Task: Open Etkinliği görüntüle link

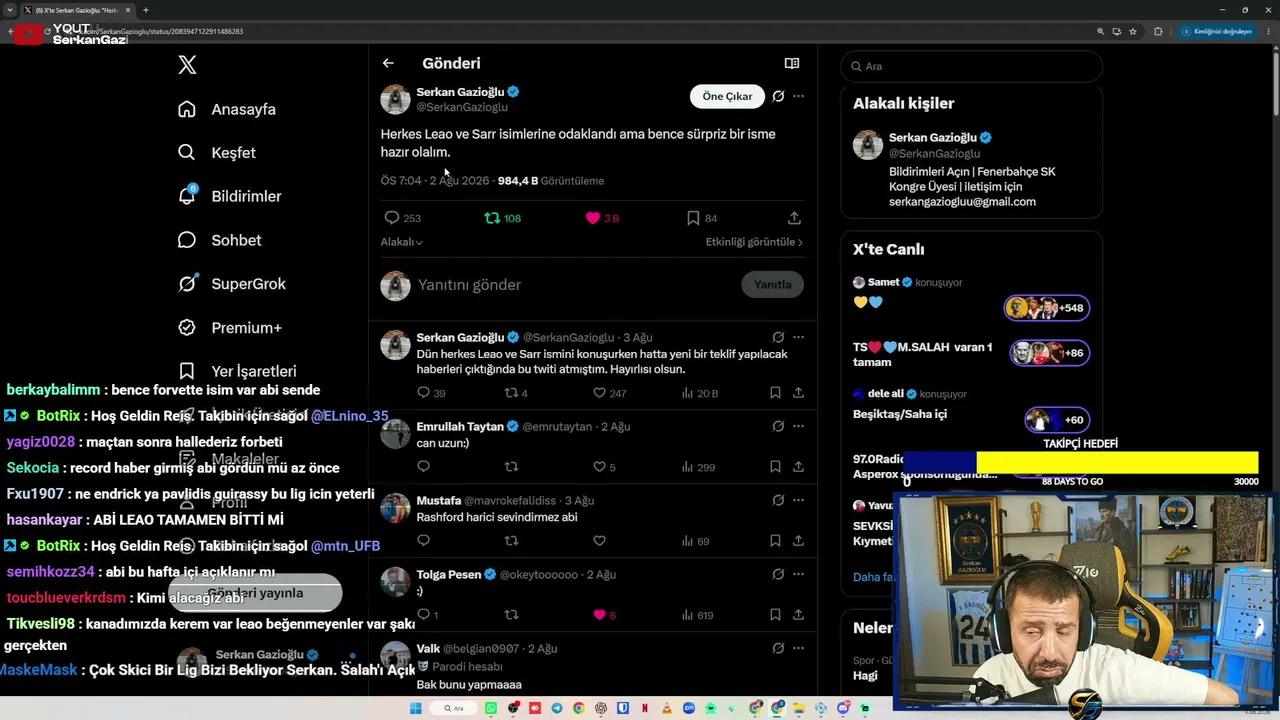Action: pyautogui.click(x=754, y=242)
